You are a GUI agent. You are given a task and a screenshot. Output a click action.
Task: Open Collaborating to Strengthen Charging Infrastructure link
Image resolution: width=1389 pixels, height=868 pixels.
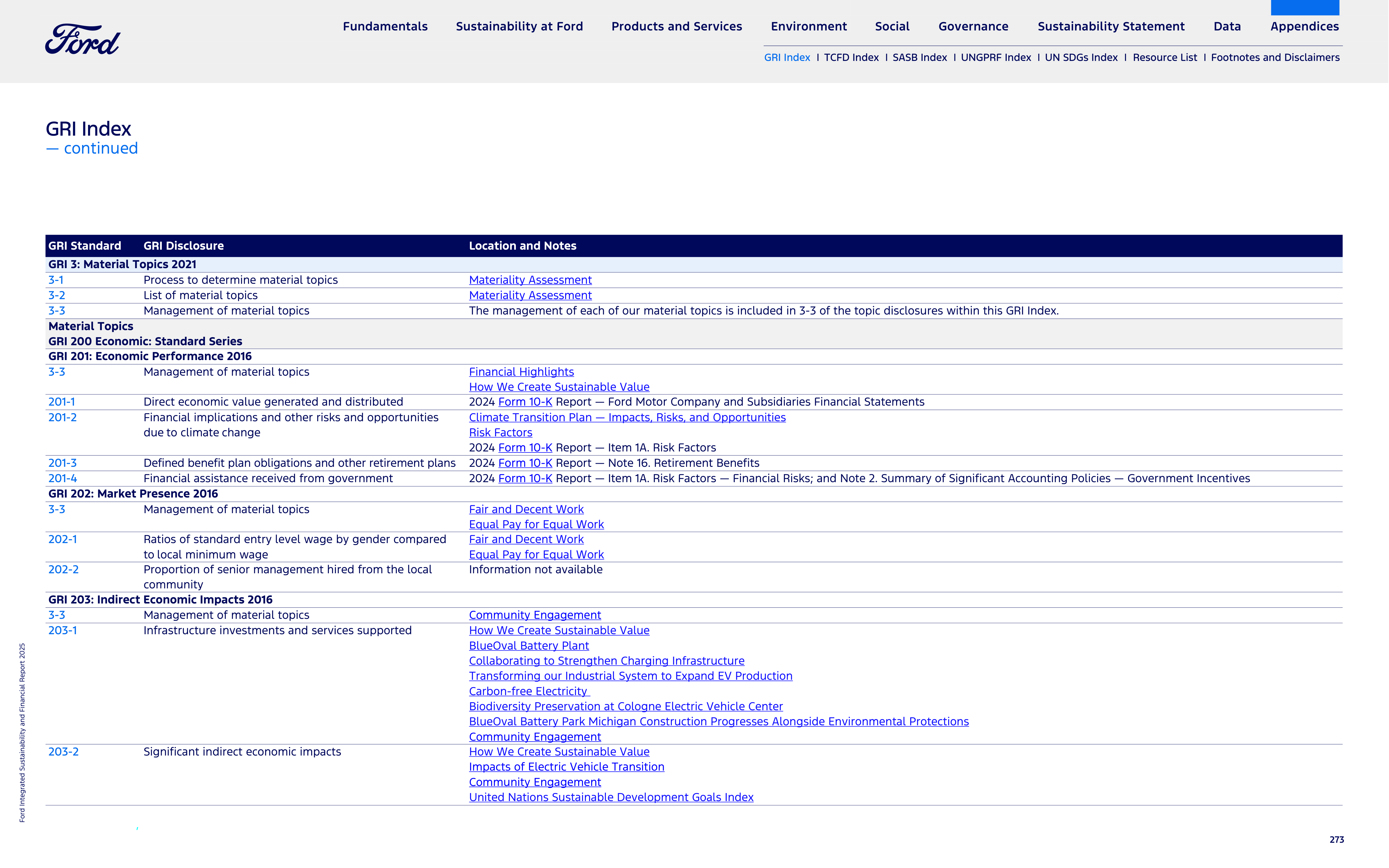point(606,661)
